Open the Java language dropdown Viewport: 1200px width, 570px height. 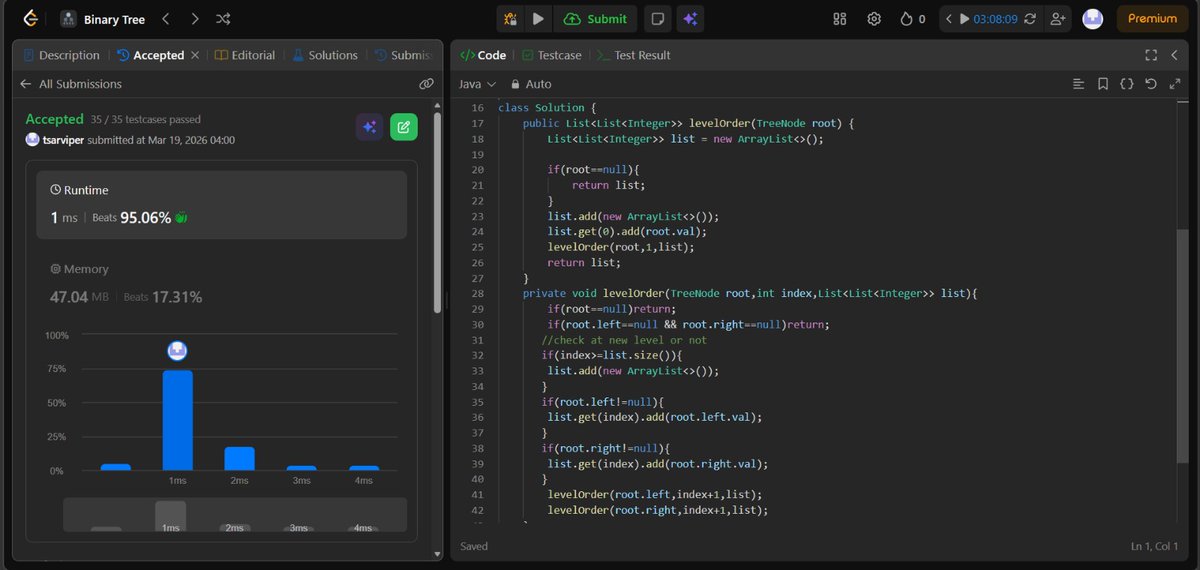coord(476,84)
